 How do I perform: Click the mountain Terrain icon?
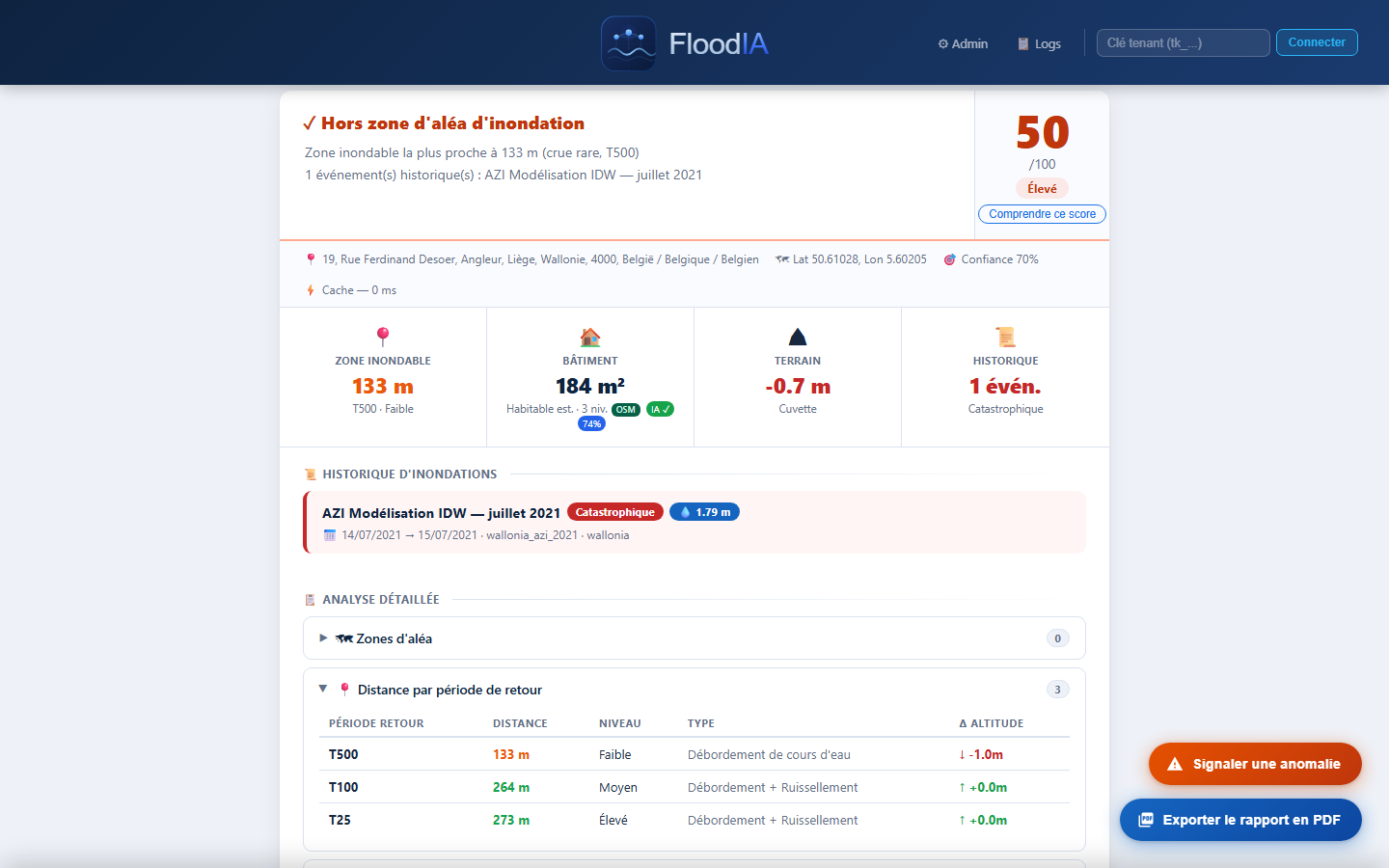click(798, 337)
